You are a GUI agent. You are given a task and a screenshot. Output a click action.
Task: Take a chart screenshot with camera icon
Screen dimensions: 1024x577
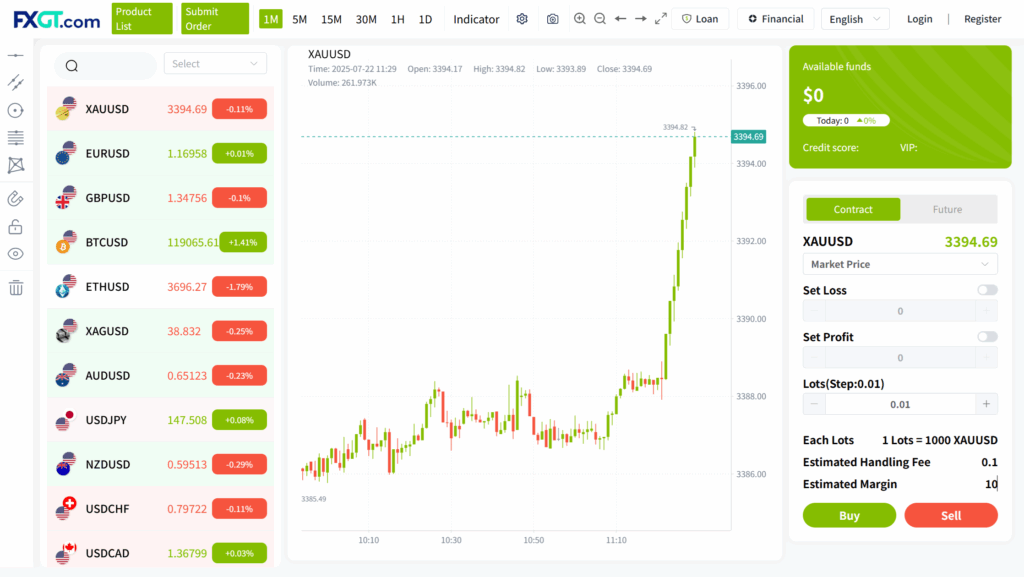pos(553,19)
